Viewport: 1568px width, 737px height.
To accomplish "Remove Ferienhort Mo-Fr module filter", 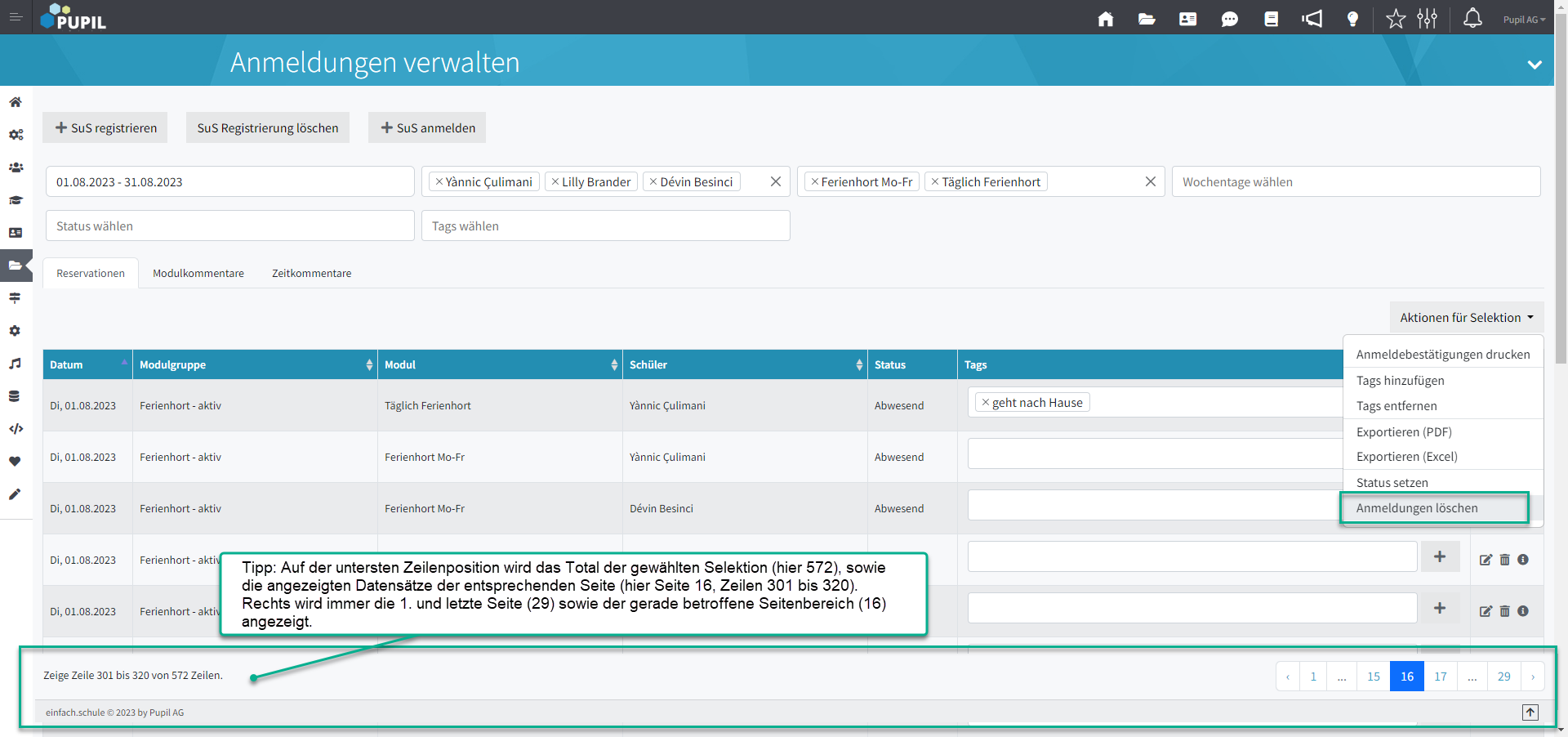I will (814, 181).
